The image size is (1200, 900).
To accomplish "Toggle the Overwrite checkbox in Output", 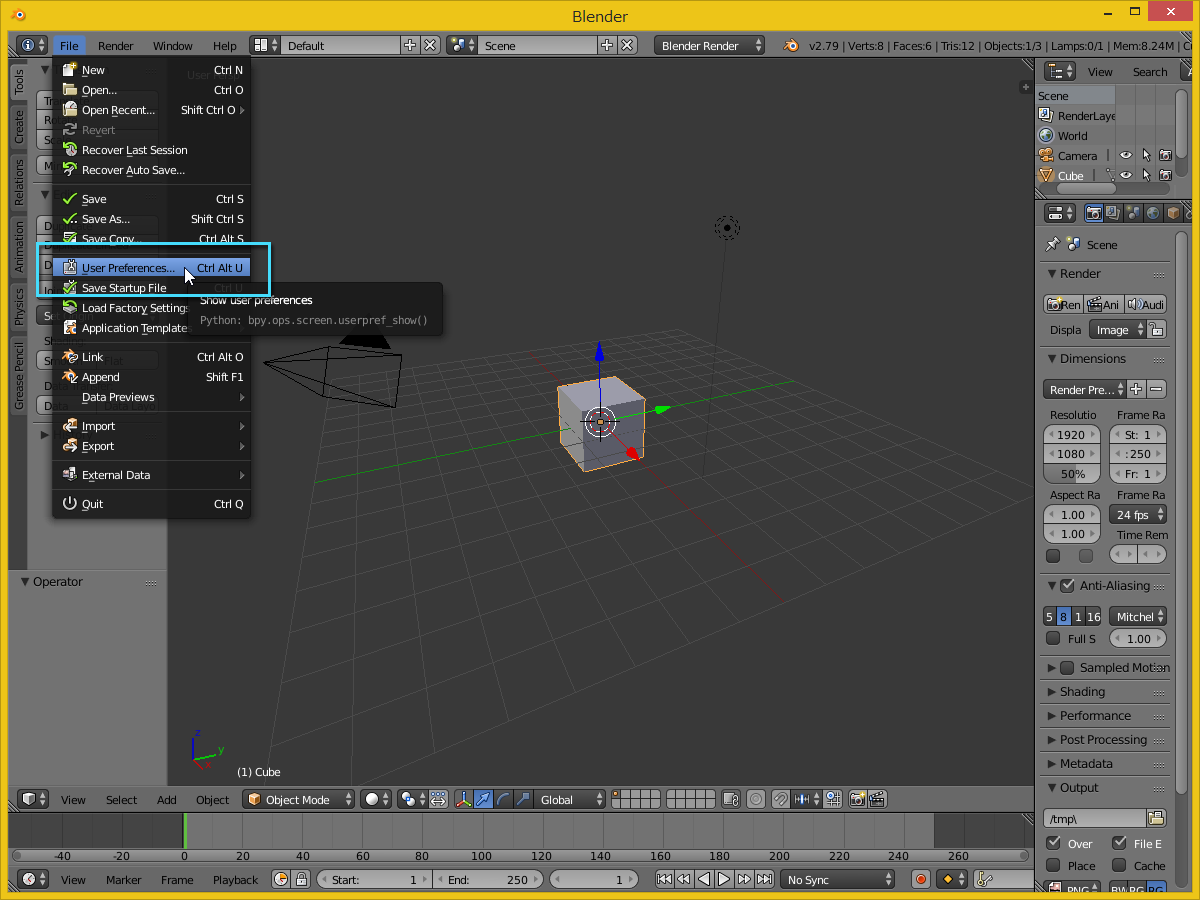I will (1053, 843).
